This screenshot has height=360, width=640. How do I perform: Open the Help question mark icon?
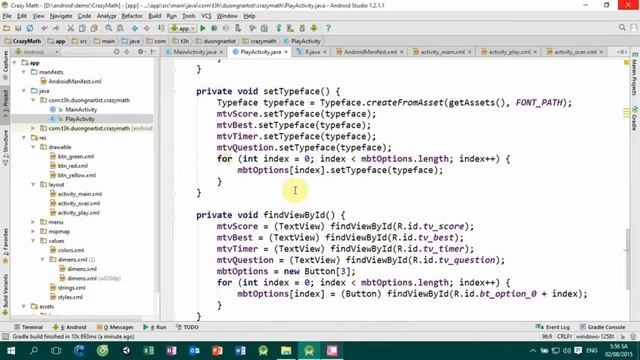pyautogui.click(x=328, y=28)
